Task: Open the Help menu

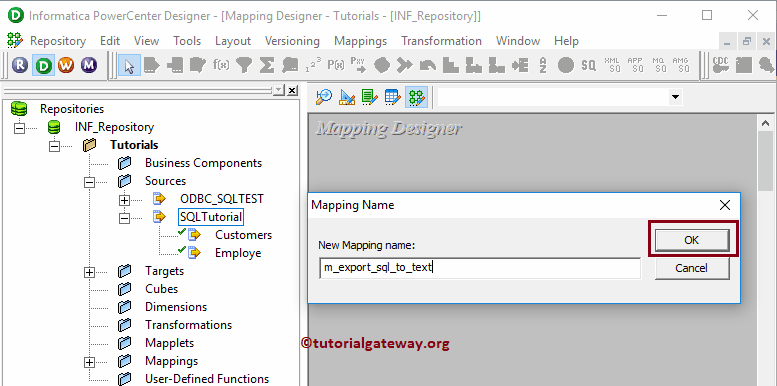Action: [x=566, y=41]
